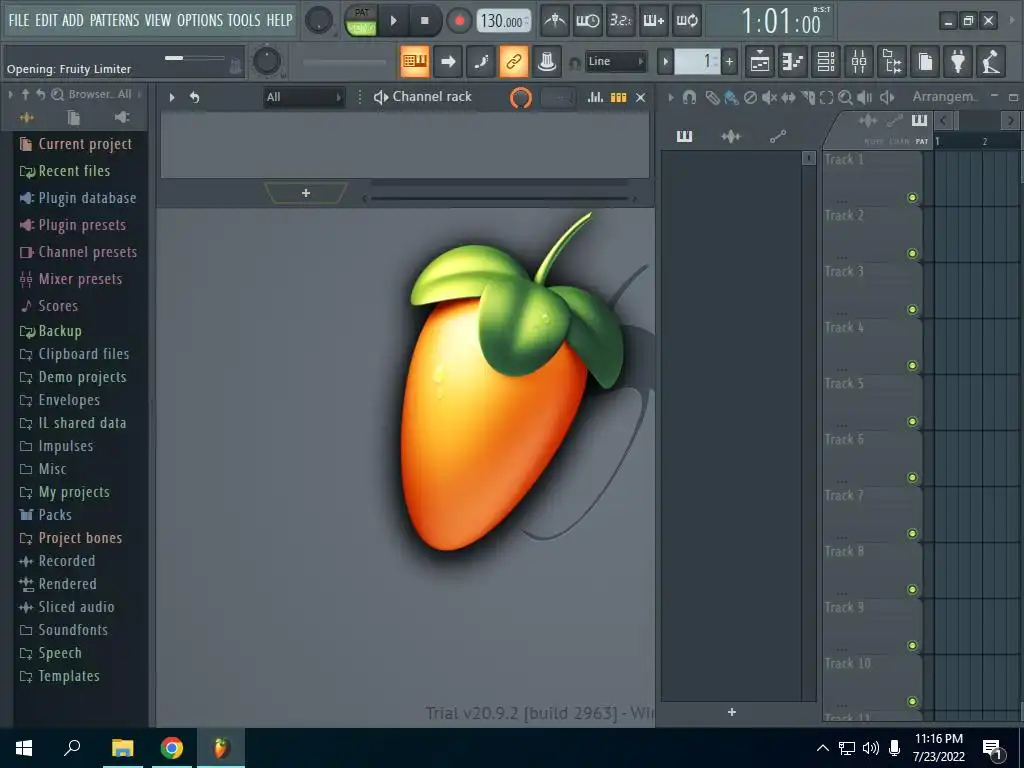
Task: Mute Track 2 using its green light
Action: coord(912,253)
